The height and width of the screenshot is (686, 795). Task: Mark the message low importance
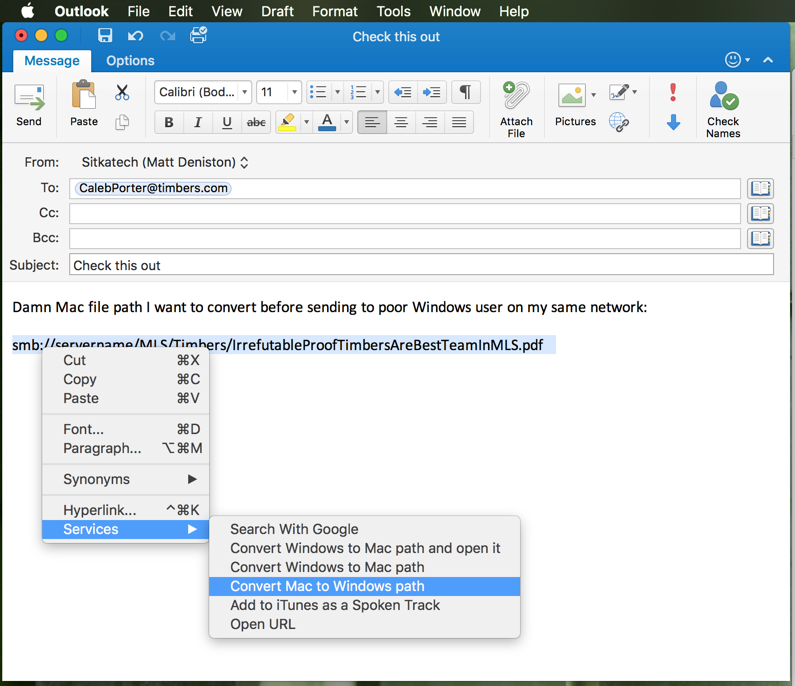pyautogui.click(x=673, y=122)
